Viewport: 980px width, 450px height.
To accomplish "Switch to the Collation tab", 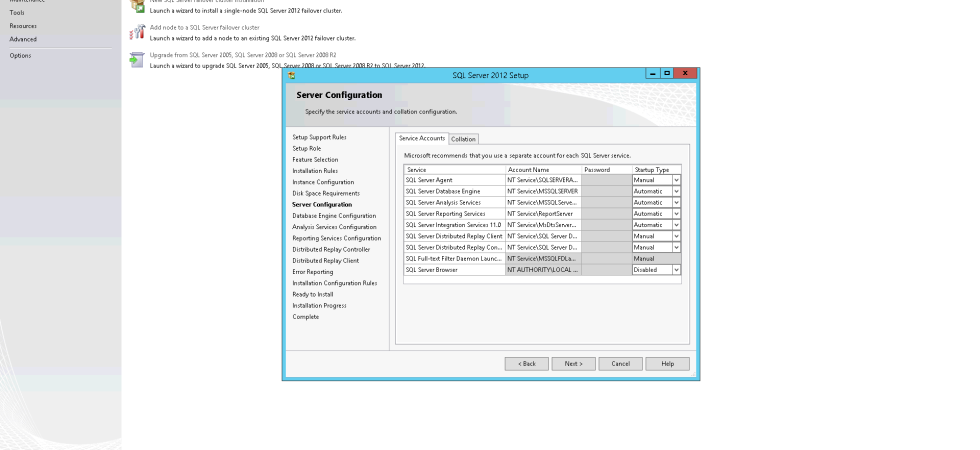I will [x=463, y=139].
